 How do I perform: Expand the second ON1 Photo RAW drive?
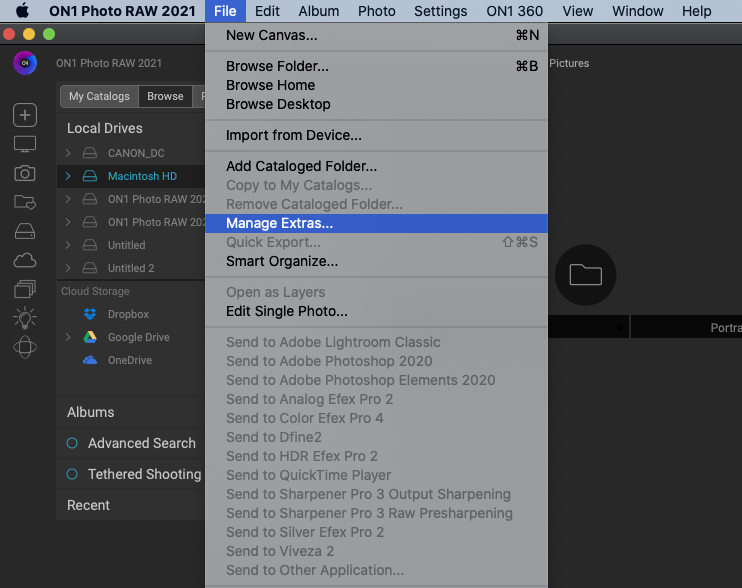point(68,222)
